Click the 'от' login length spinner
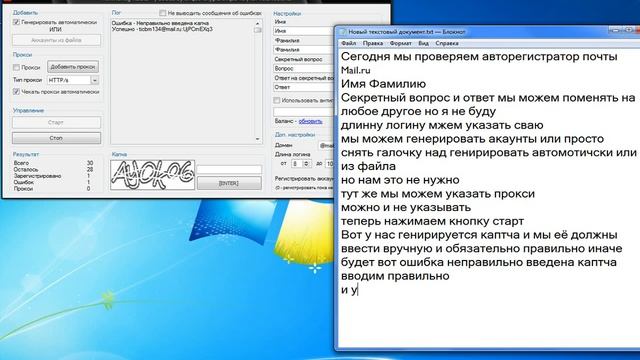The height and width of the screenshot is (360, 640). tap(301, 163)
